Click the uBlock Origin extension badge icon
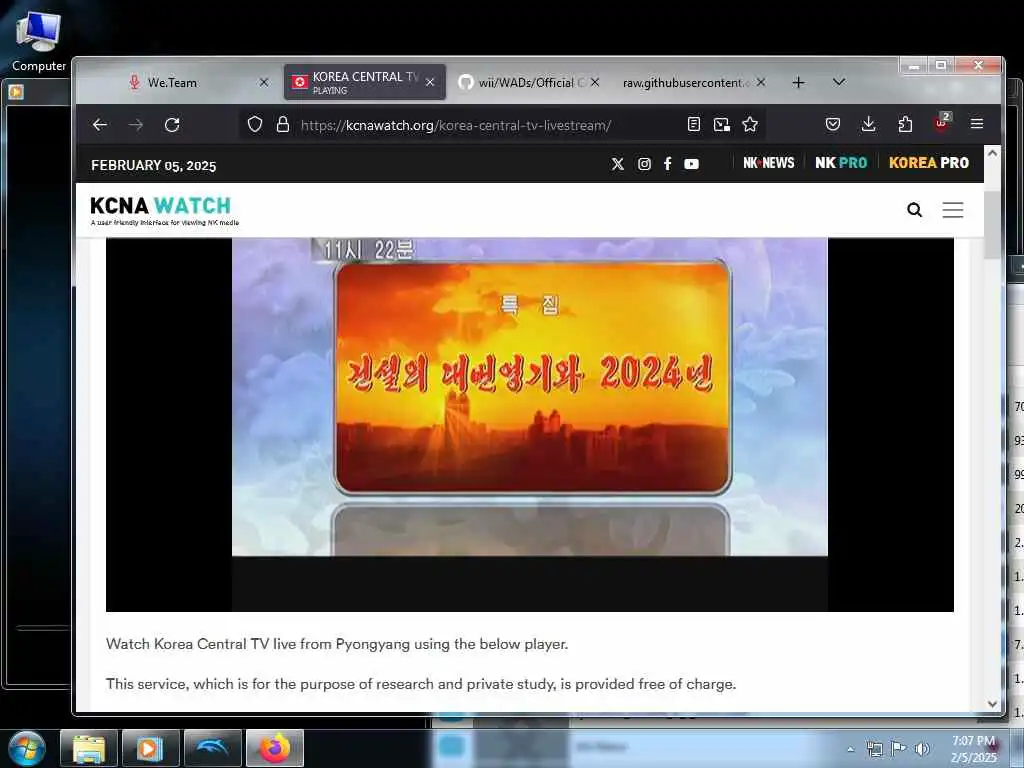The height and width of the screenshot is (768, 1024). (942, 123)
